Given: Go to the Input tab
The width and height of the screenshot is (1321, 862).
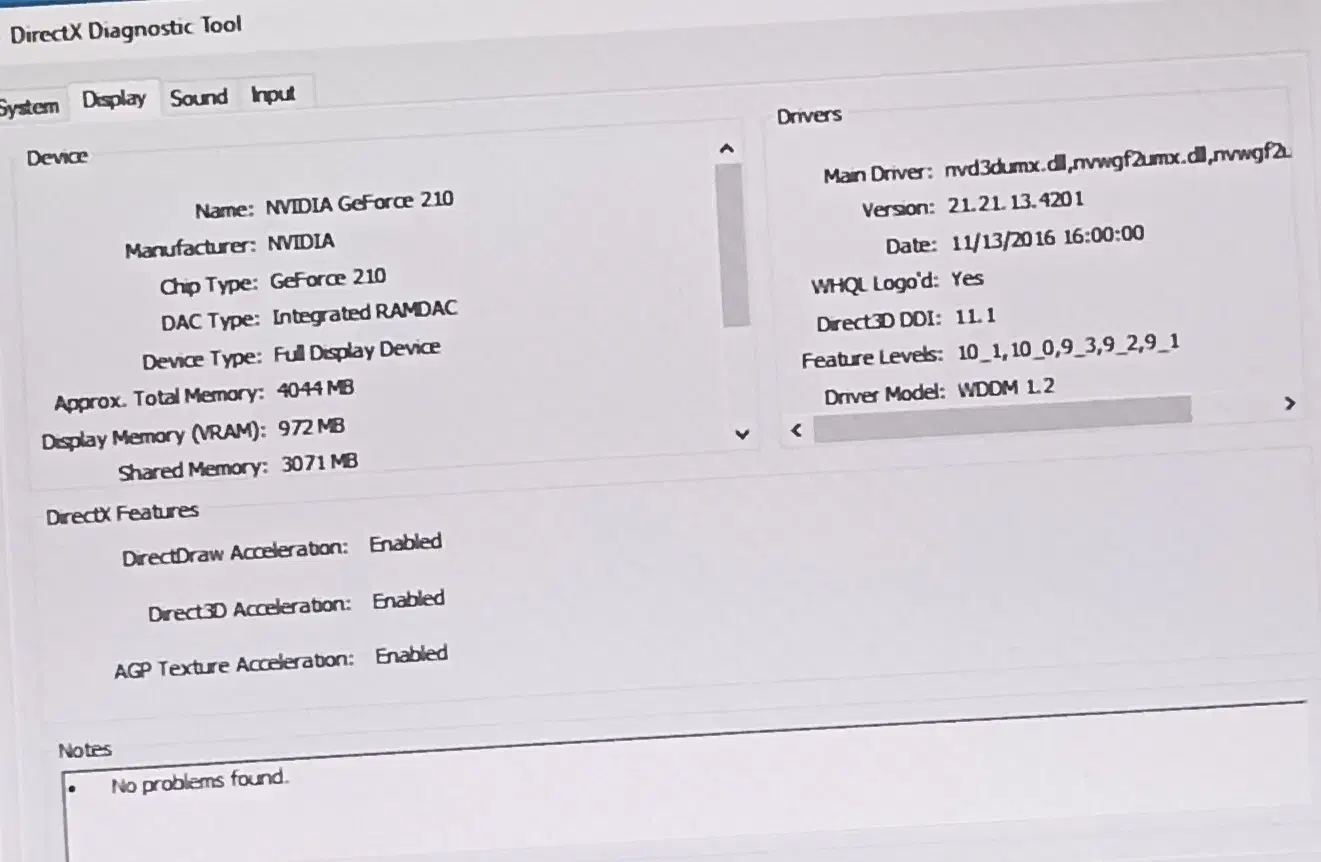Looking at the screenshot, I should pos(272,95).
